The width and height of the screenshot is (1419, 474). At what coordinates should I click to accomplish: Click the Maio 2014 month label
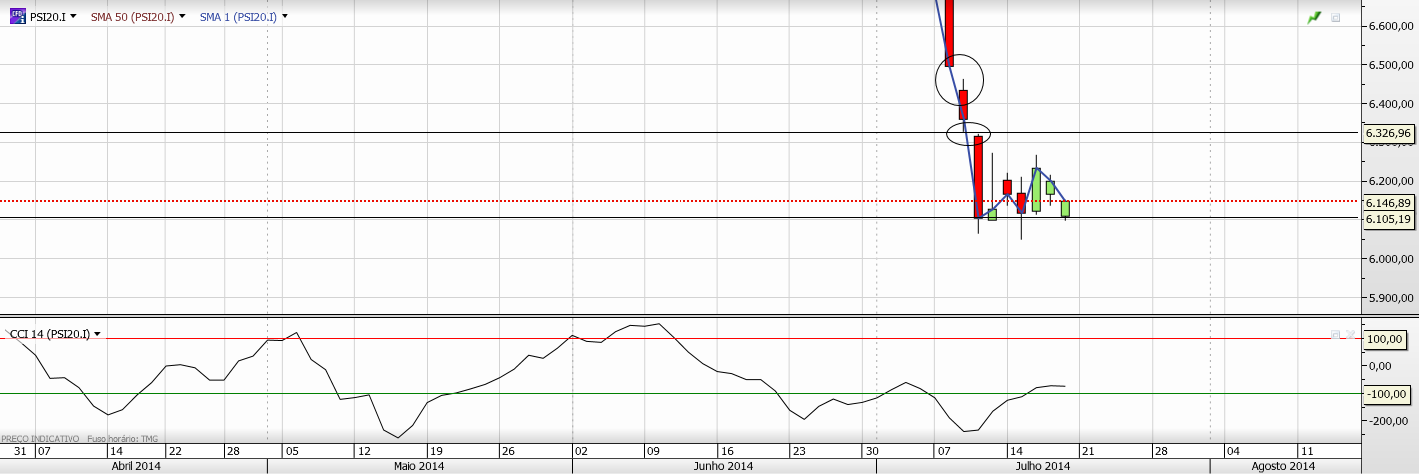pyautogui.click(x=419, y=466)
